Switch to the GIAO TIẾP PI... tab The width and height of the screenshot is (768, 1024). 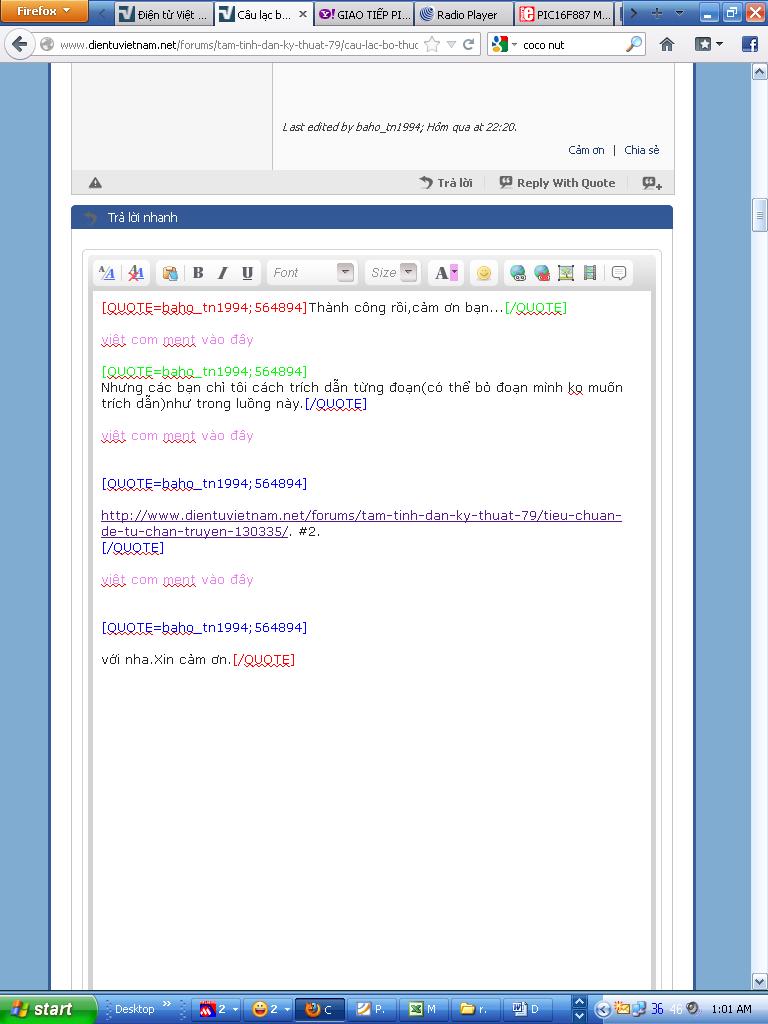(x=364, y=14)
